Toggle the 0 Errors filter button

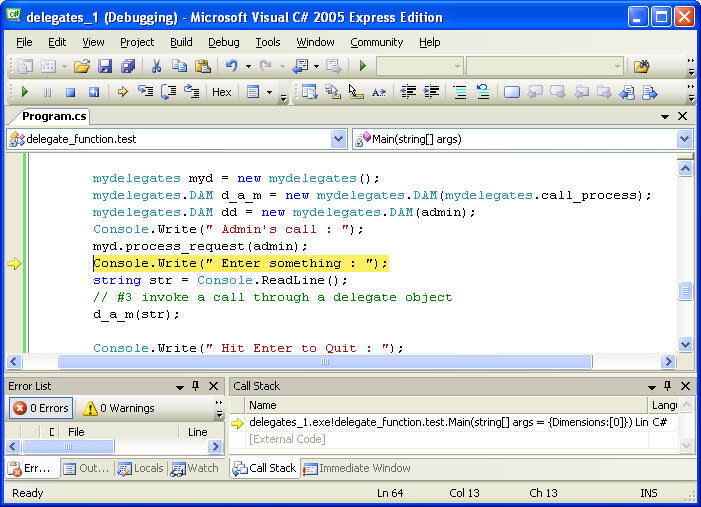(x=41, y=408)
